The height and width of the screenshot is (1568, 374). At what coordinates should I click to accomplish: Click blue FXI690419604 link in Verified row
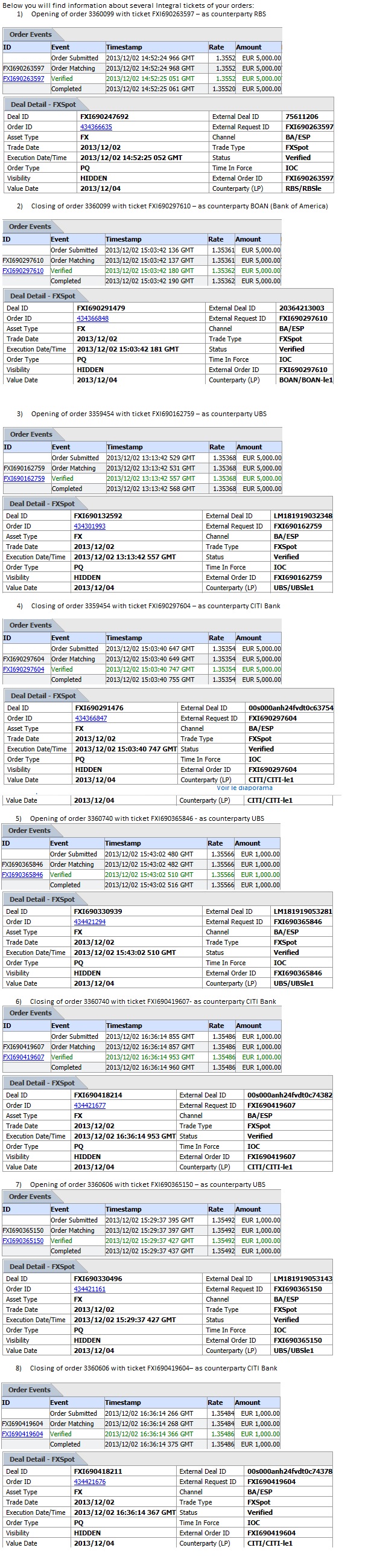tap(22, 1434)
